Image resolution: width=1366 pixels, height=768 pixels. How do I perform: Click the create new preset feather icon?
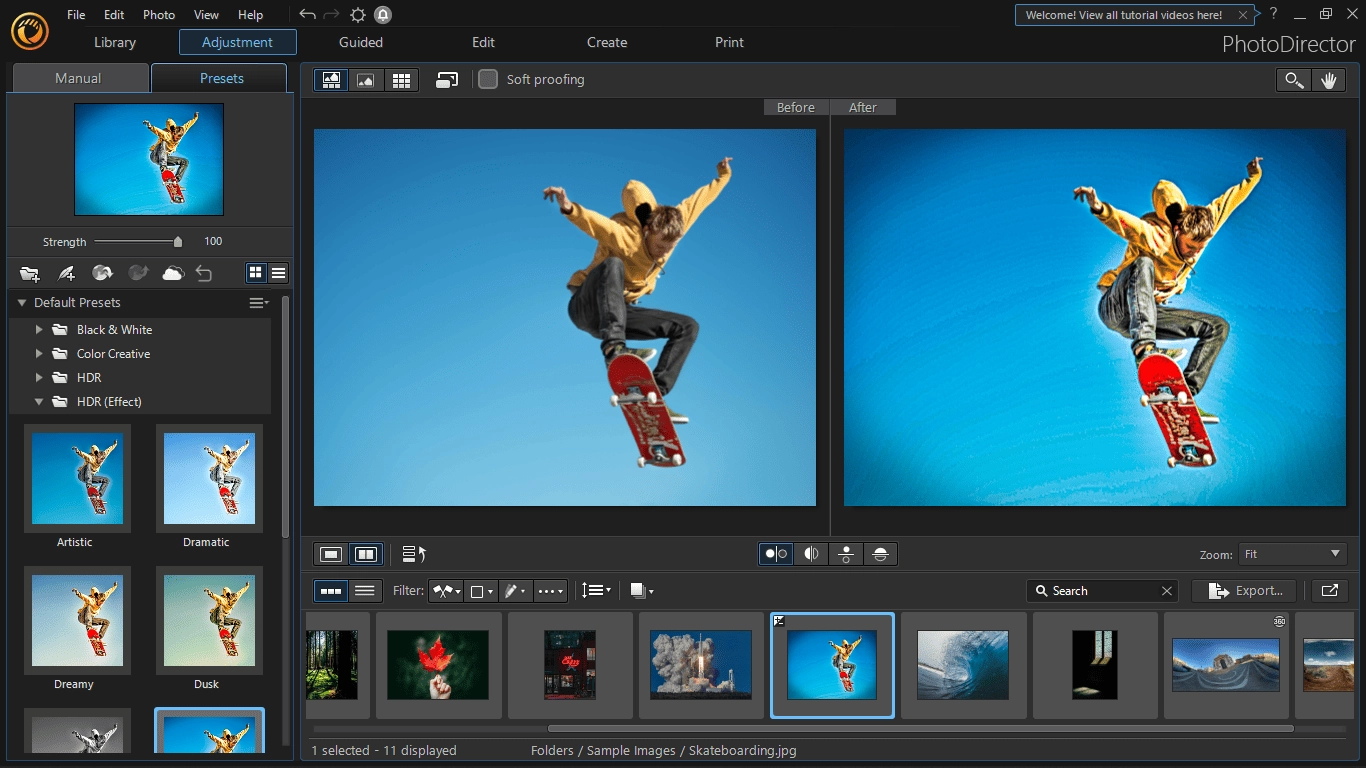(66, 273)
